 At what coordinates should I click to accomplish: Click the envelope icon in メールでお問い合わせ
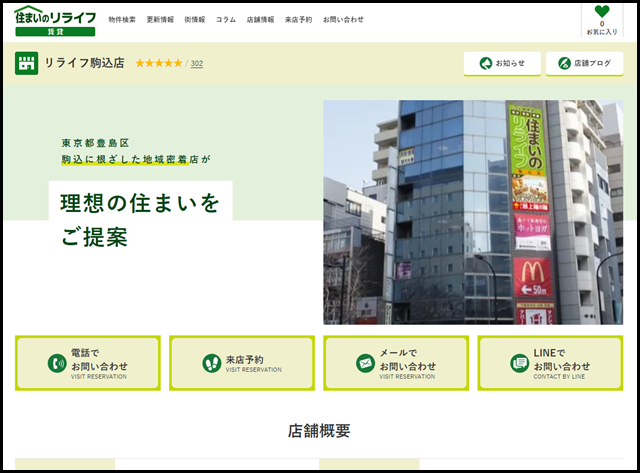click(365, 363)
